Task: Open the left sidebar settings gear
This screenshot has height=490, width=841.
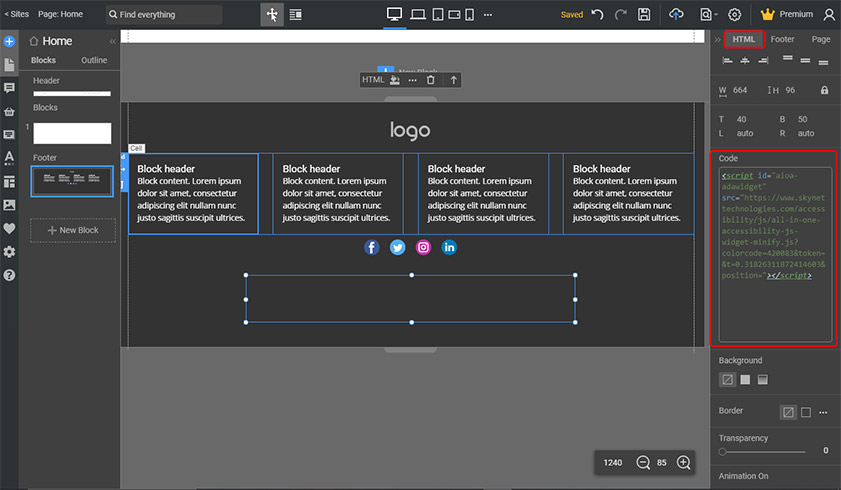Action: point(9,252)
